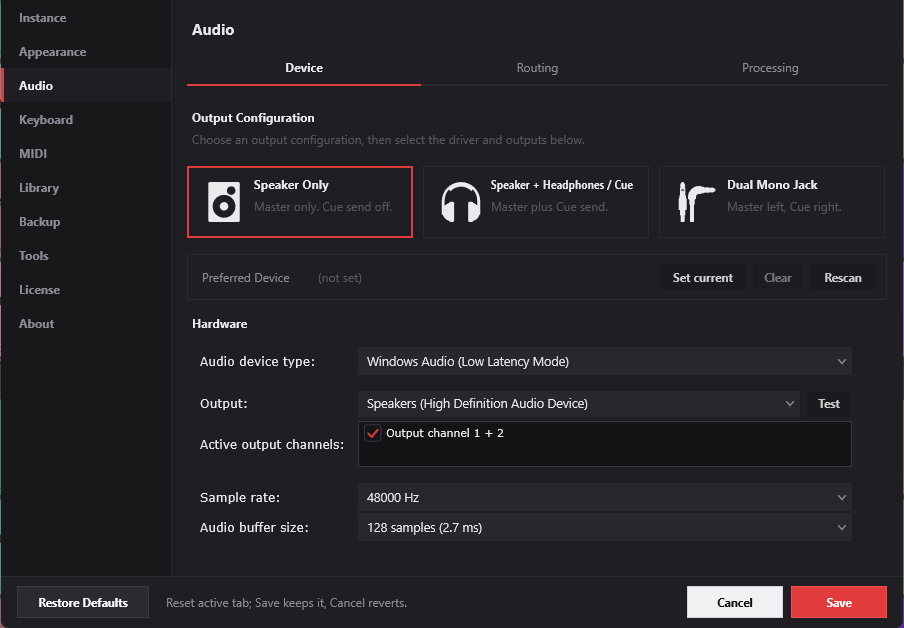Viewport: 904px width, 628px height.
Task: Cancel the settings changes
Action: tap(734, 603)
